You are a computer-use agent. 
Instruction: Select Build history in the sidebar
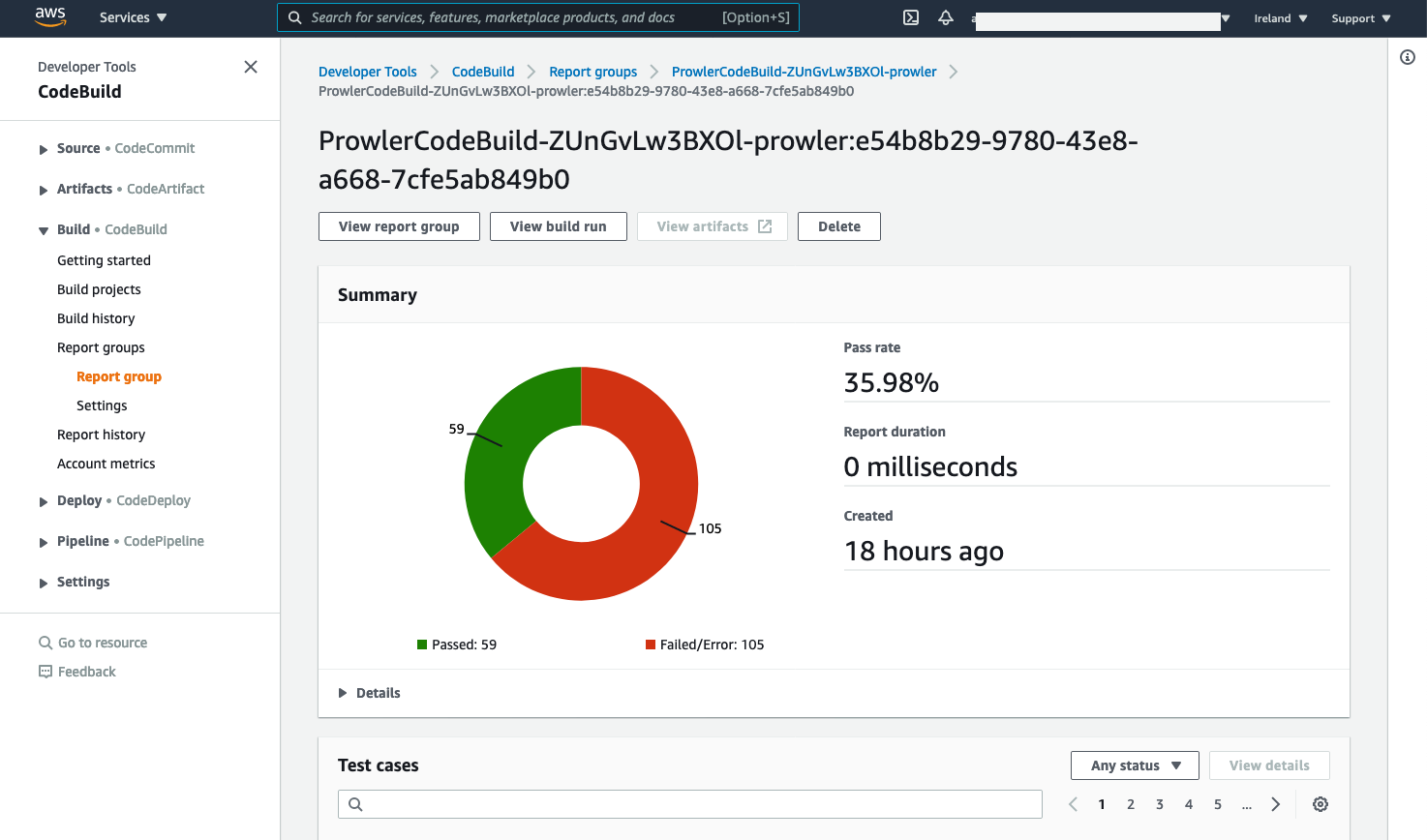click(x=96, y=318)
